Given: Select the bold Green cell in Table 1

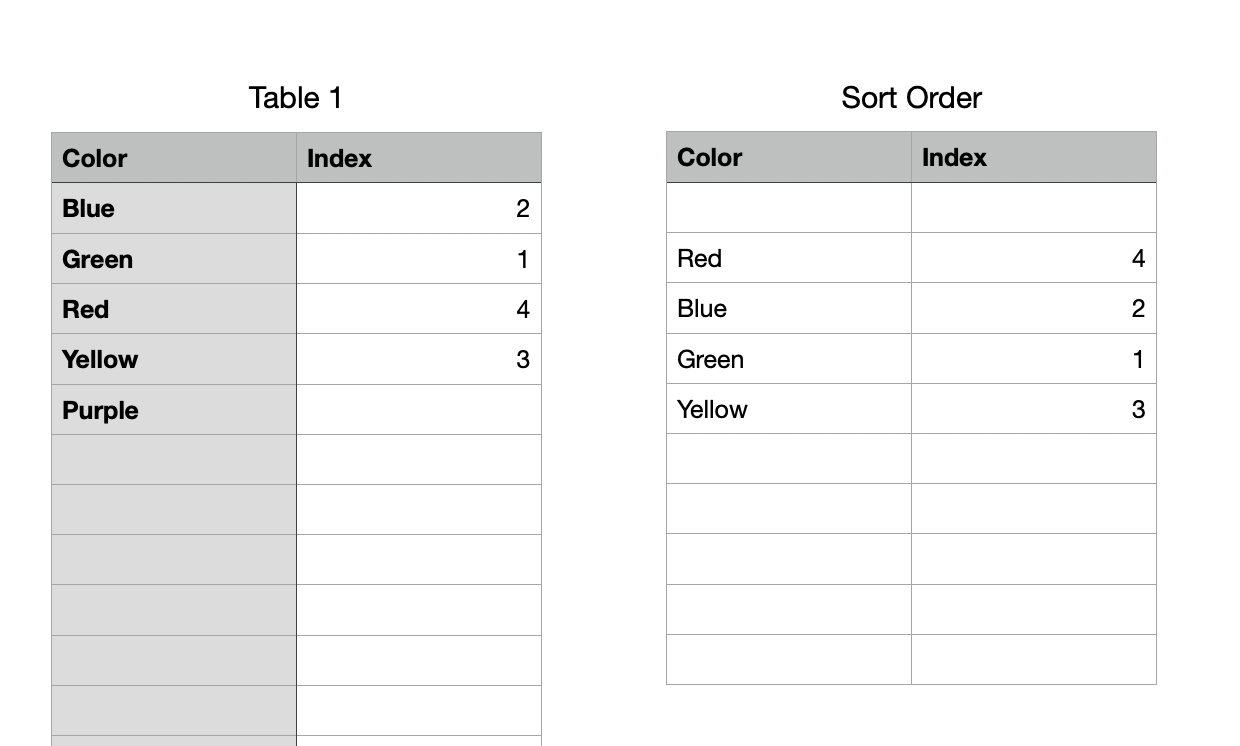Looking at the screenshot, I should [x=173, y=260].
